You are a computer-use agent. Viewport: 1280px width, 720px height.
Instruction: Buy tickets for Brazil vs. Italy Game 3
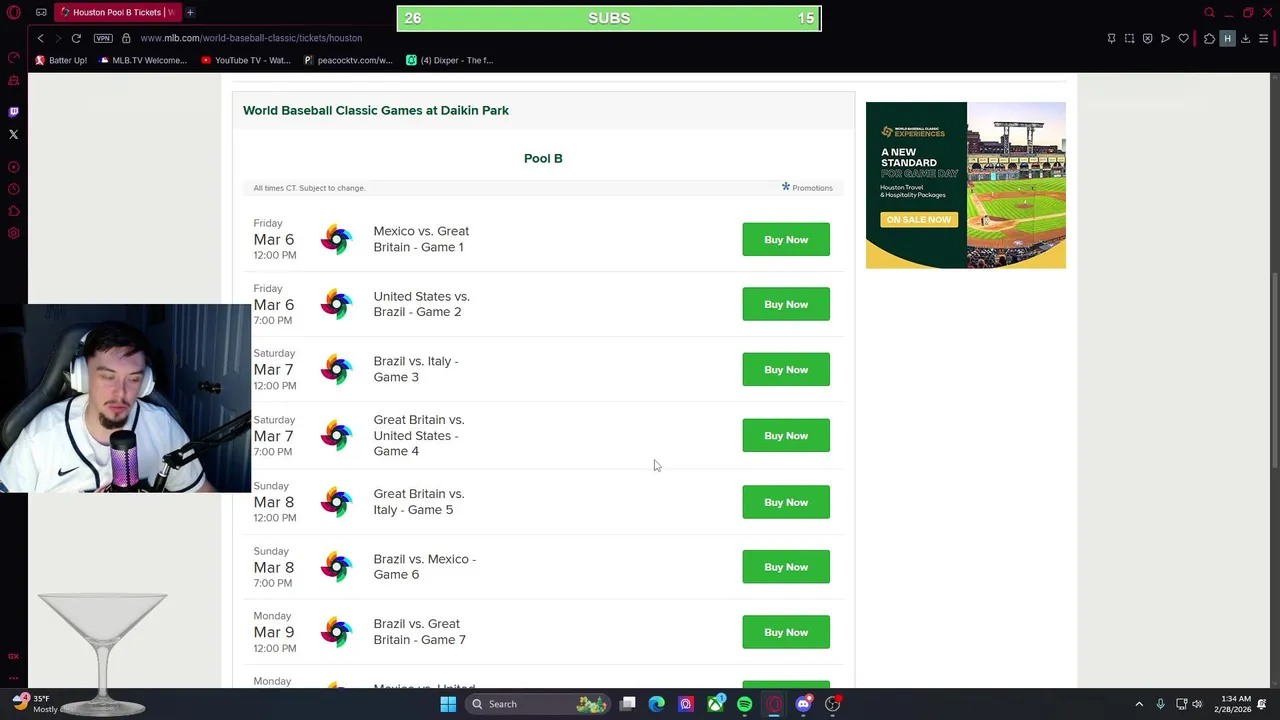(x=786, y=370)
